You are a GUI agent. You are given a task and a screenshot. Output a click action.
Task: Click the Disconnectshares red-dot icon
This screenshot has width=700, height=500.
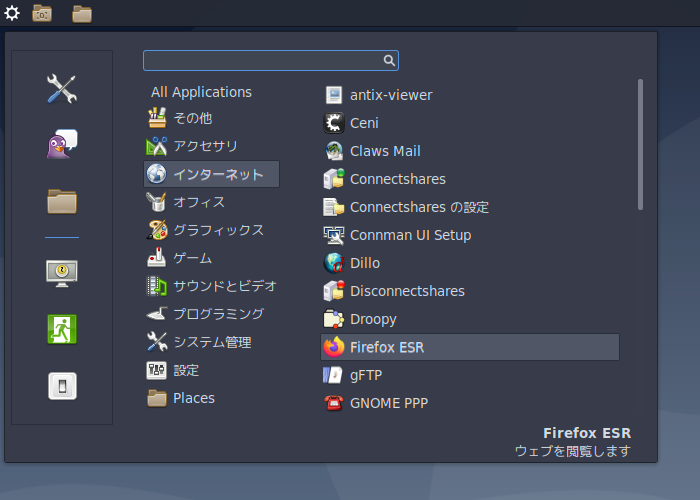(333, 291)
